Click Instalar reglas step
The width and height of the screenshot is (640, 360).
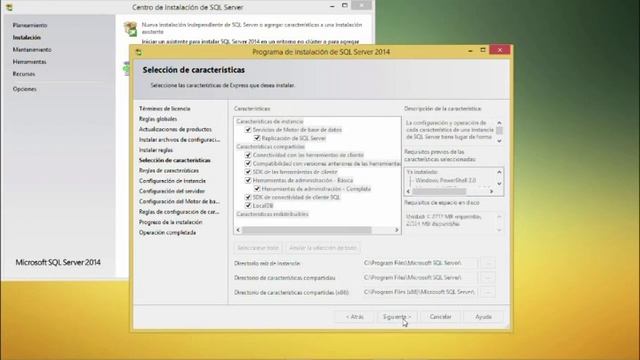156,150
